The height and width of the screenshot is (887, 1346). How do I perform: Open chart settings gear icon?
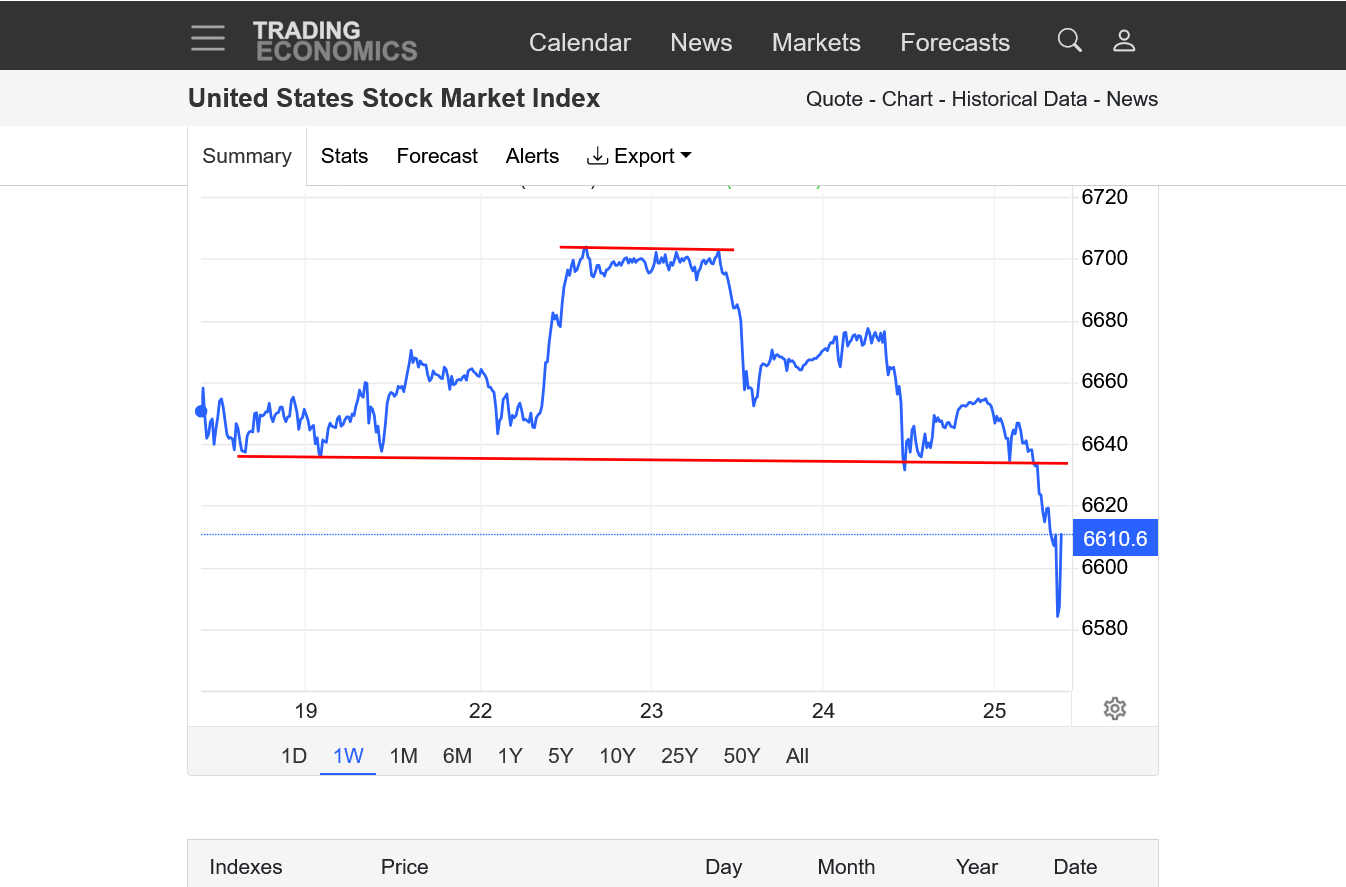[x=1115, y=709]
